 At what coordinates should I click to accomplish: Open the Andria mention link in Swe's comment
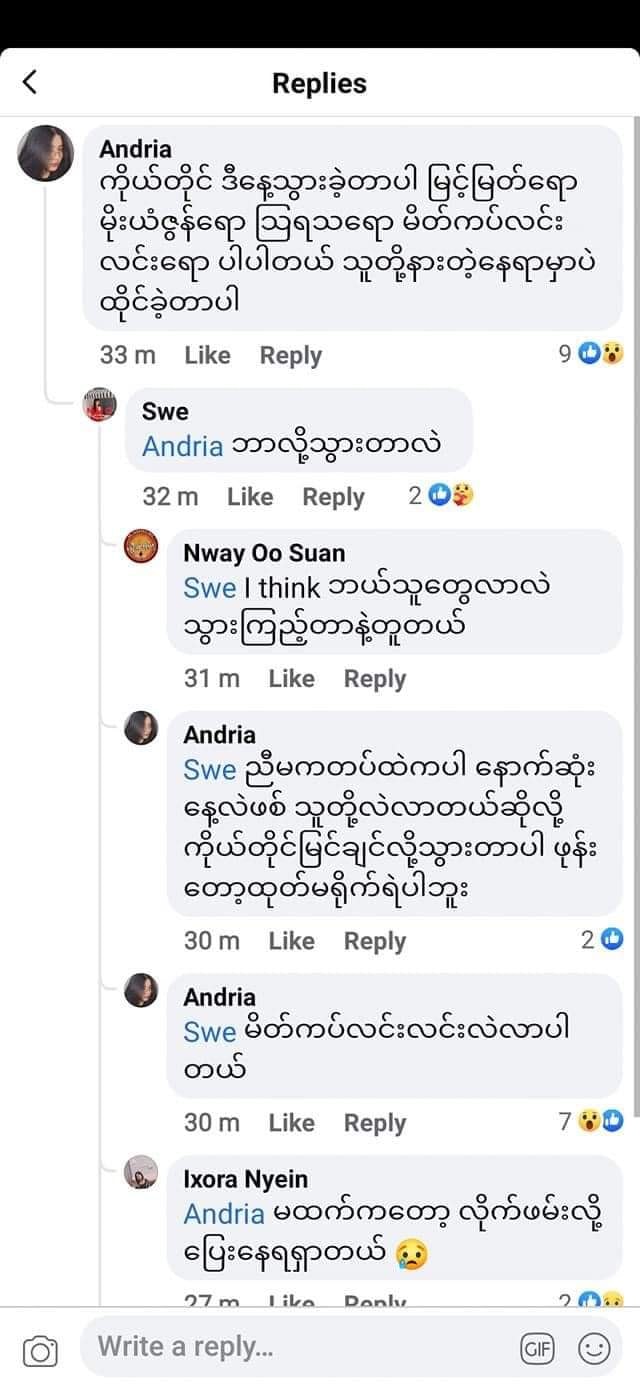(180, 446)
